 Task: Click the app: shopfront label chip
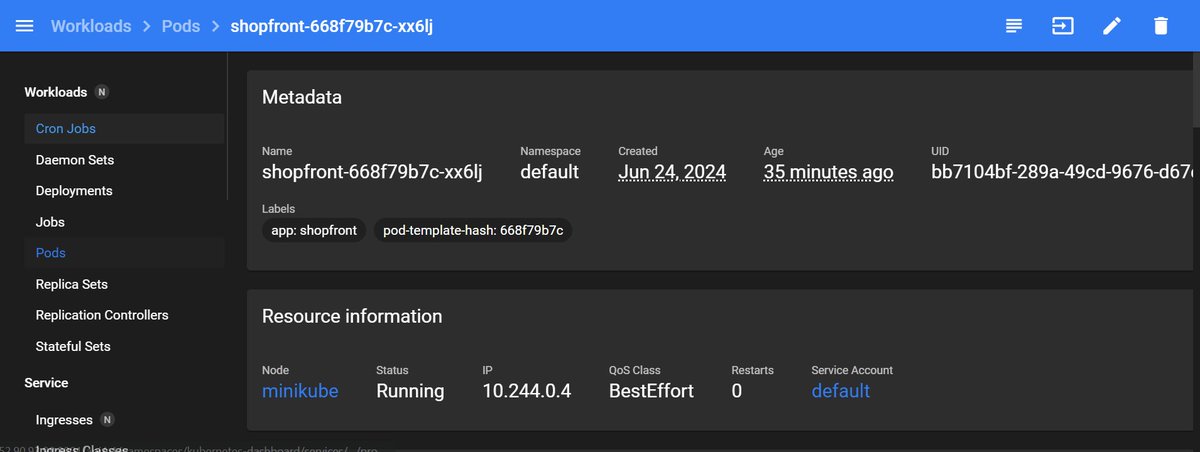[314, 230]
